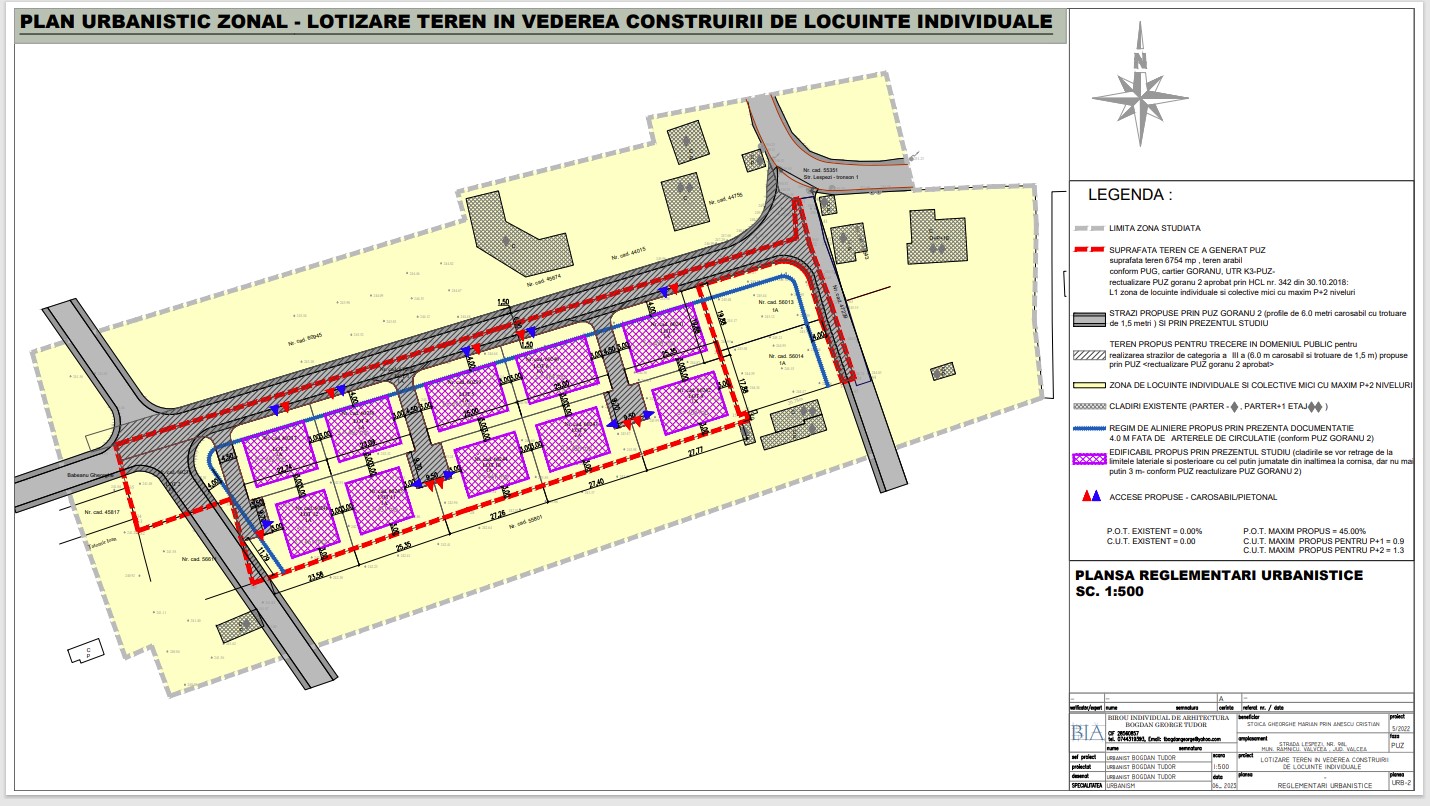Click the plan title banner at top

536,23
